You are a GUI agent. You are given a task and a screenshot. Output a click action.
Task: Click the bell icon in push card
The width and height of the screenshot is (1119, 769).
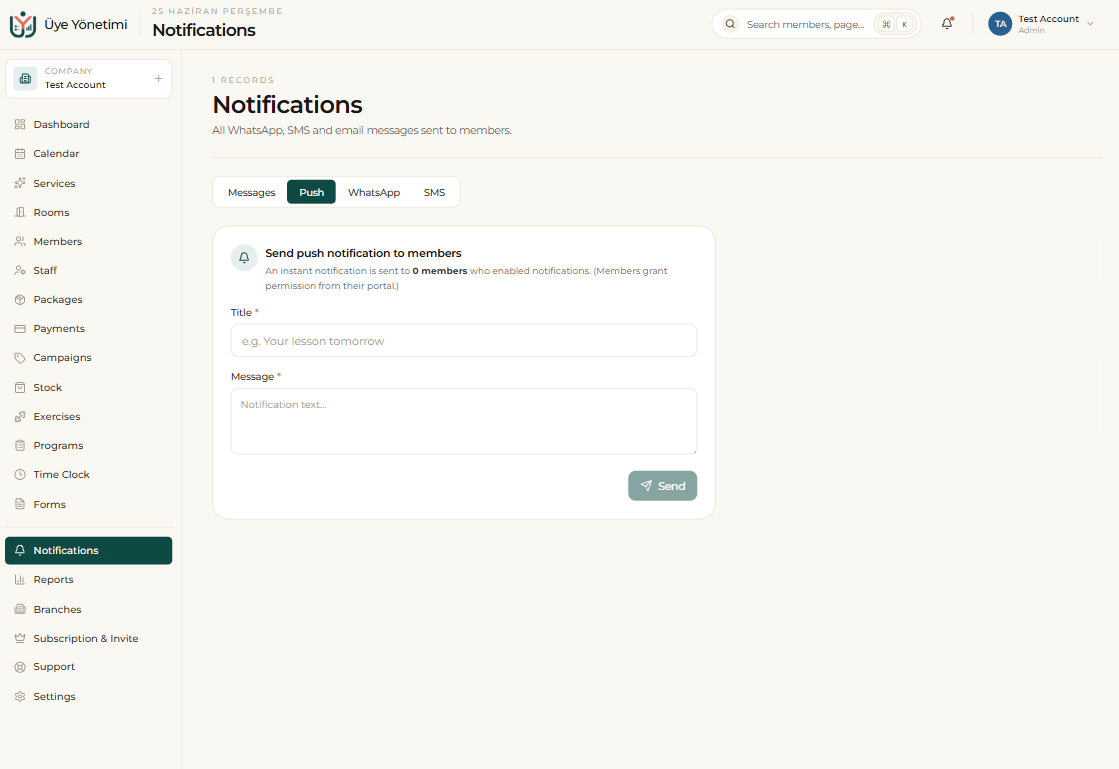pyautogui.click(x=244, y=258)
